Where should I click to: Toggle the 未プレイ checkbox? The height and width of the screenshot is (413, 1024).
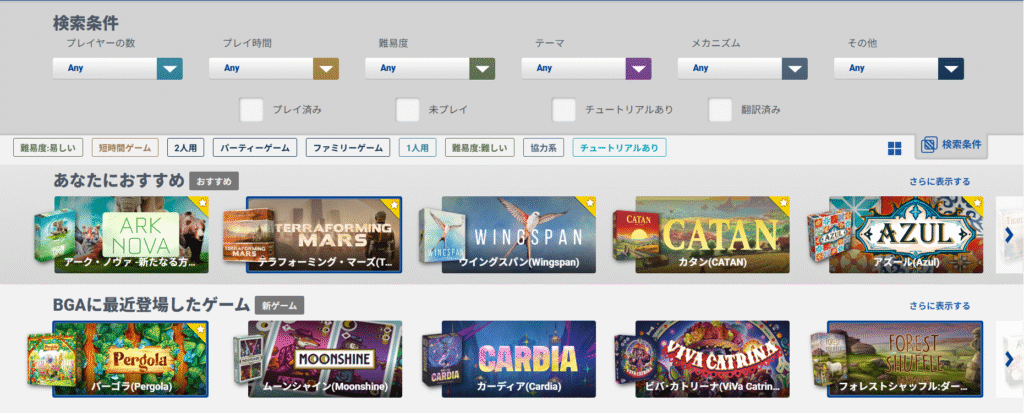point(408,109)
